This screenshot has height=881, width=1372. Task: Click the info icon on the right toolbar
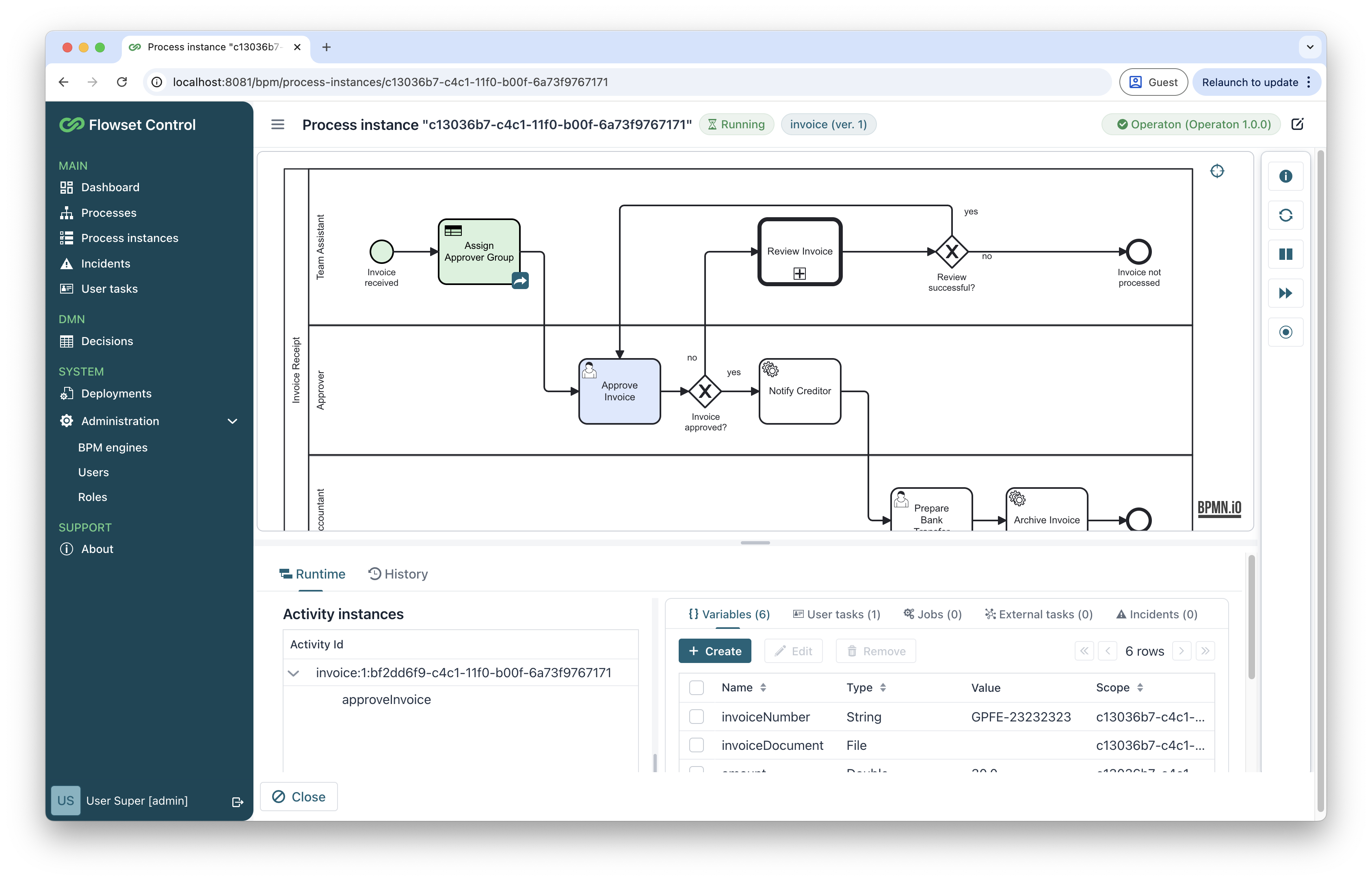[x=1286, y=176]
